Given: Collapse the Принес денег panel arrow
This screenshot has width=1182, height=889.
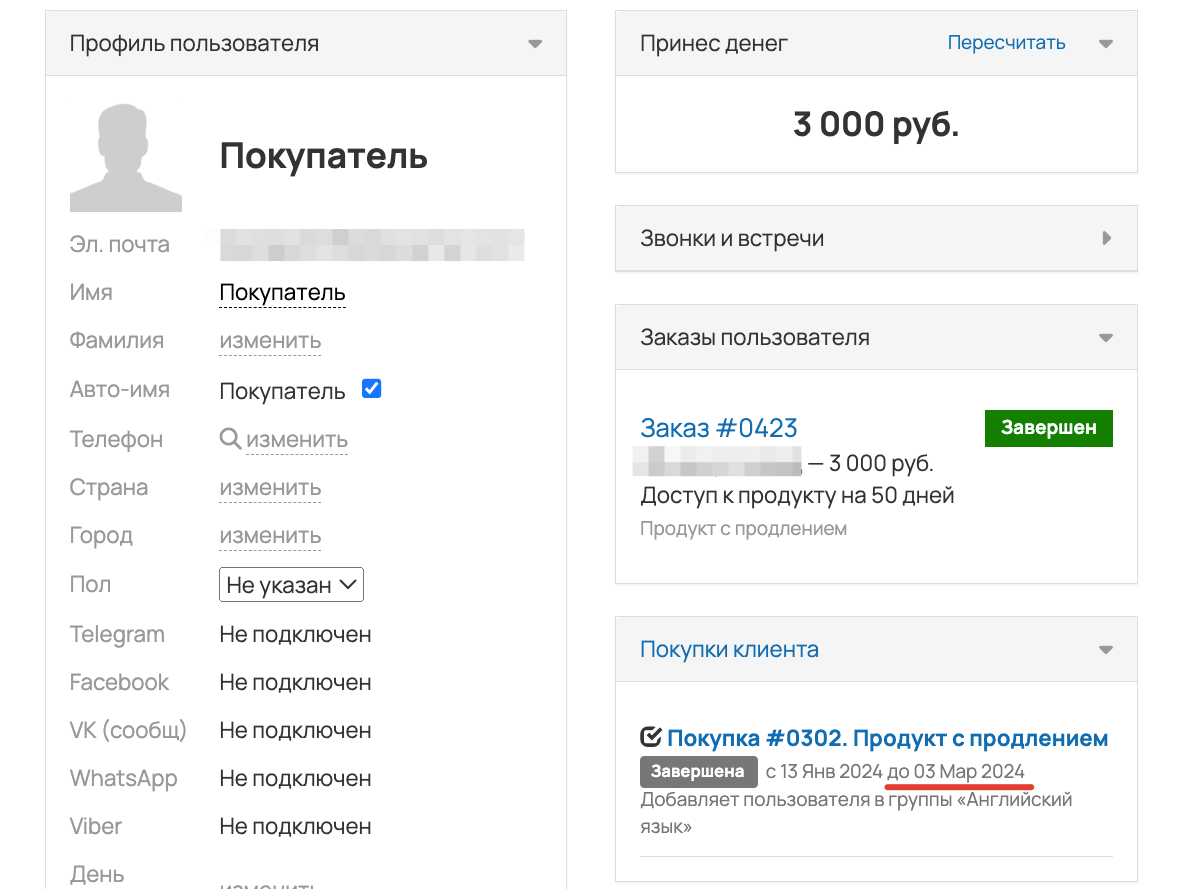Looking at the screenshot, I should [1106, 44].
